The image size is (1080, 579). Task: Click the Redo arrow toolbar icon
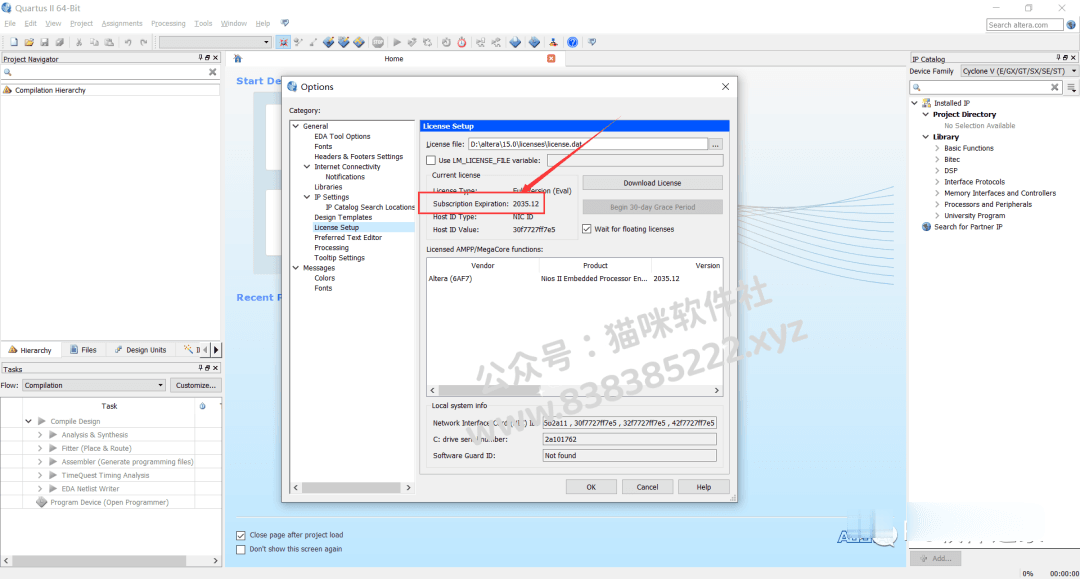[143, 43]
